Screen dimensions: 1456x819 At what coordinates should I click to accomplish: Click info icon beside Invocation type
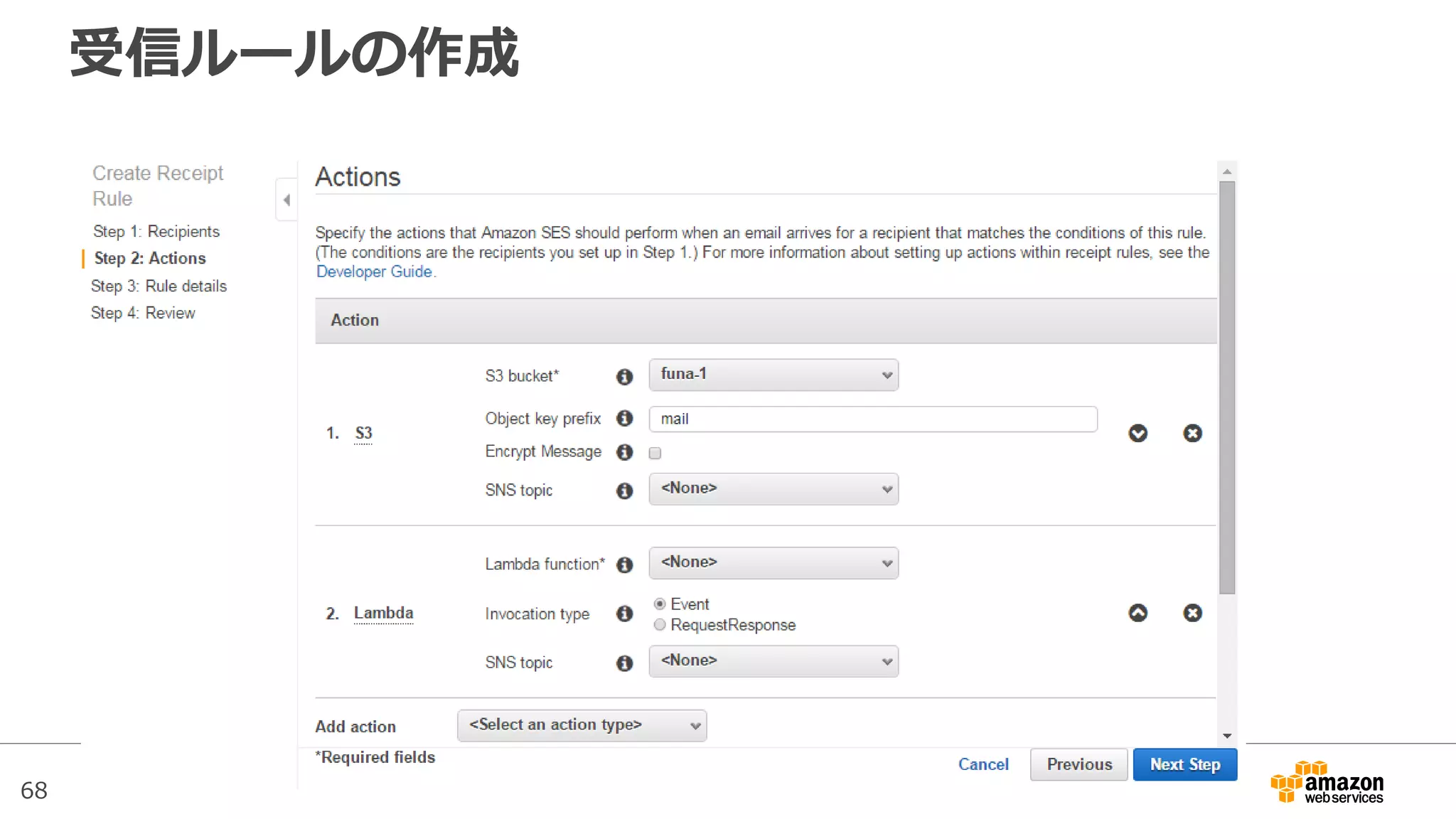coord(624,614)
